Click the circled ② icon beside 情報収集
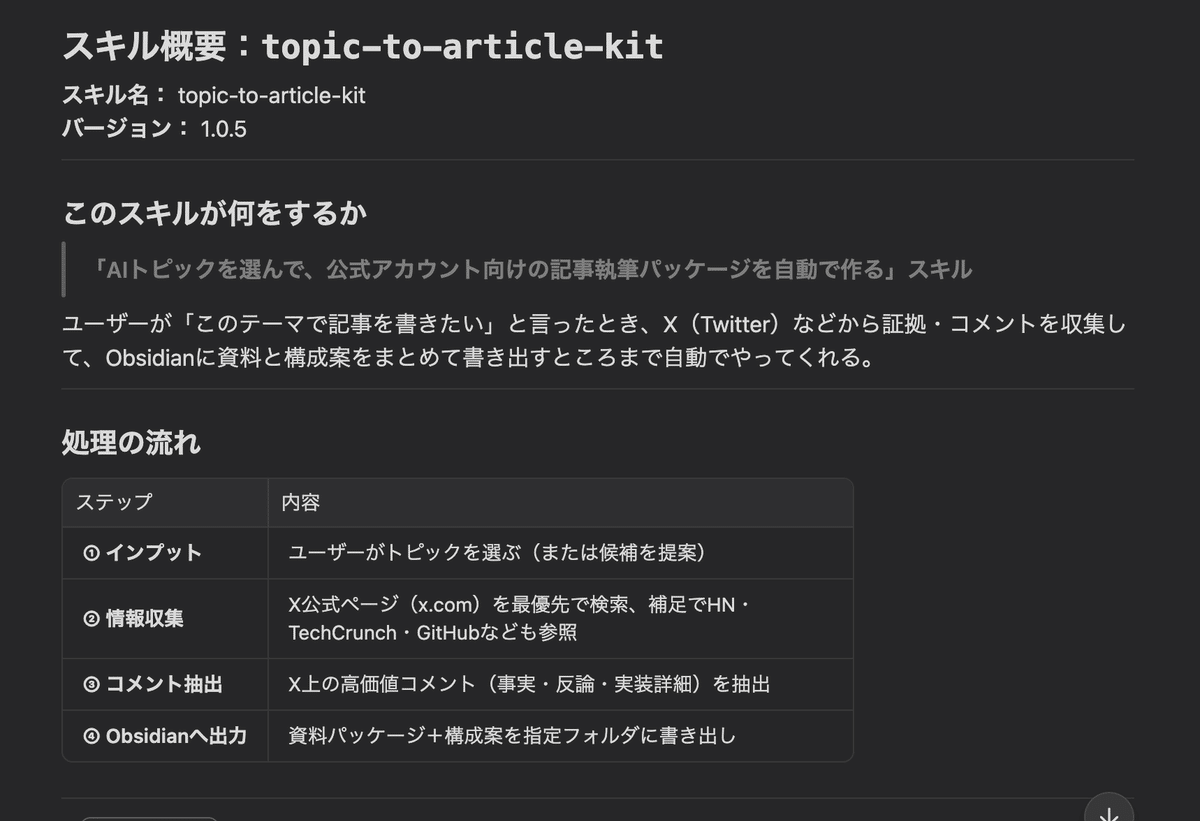Image resolution: width=1200 pixels, height=821 pixels. click(91, 619)
